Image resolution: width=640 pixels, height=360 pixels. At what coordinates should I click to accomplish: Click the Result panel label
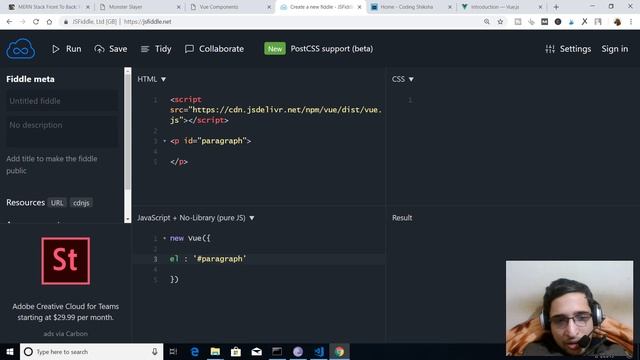[402, 218]
